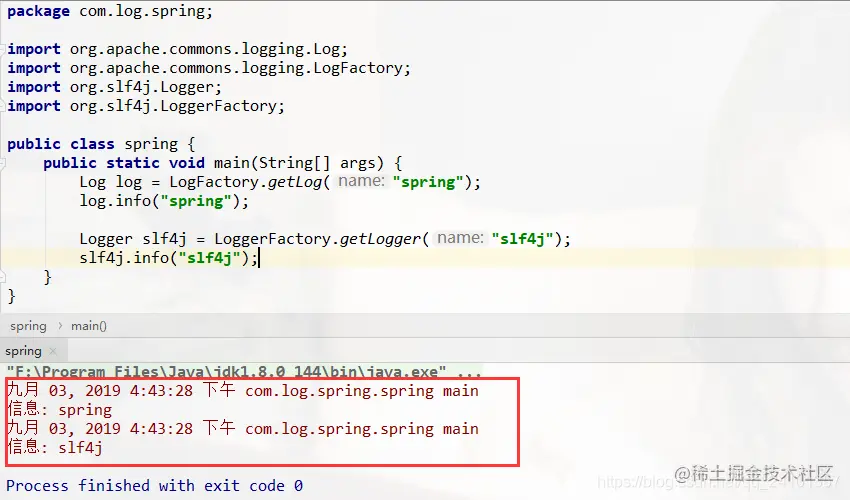Screen dimensions: 850x500
Task: Click the '信息: spring' console output line
Action: pyautogui.click(x=60, y=409)
